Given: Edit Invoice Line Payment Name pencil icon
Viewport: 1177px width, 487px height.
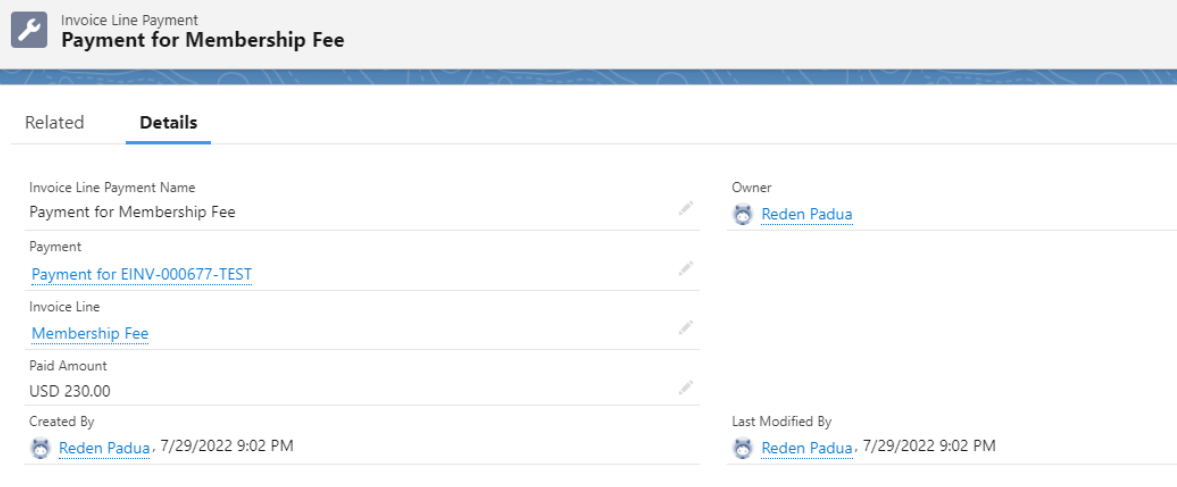Looking at the screenshot, I should pyautogui.click(x=685, y=209).
